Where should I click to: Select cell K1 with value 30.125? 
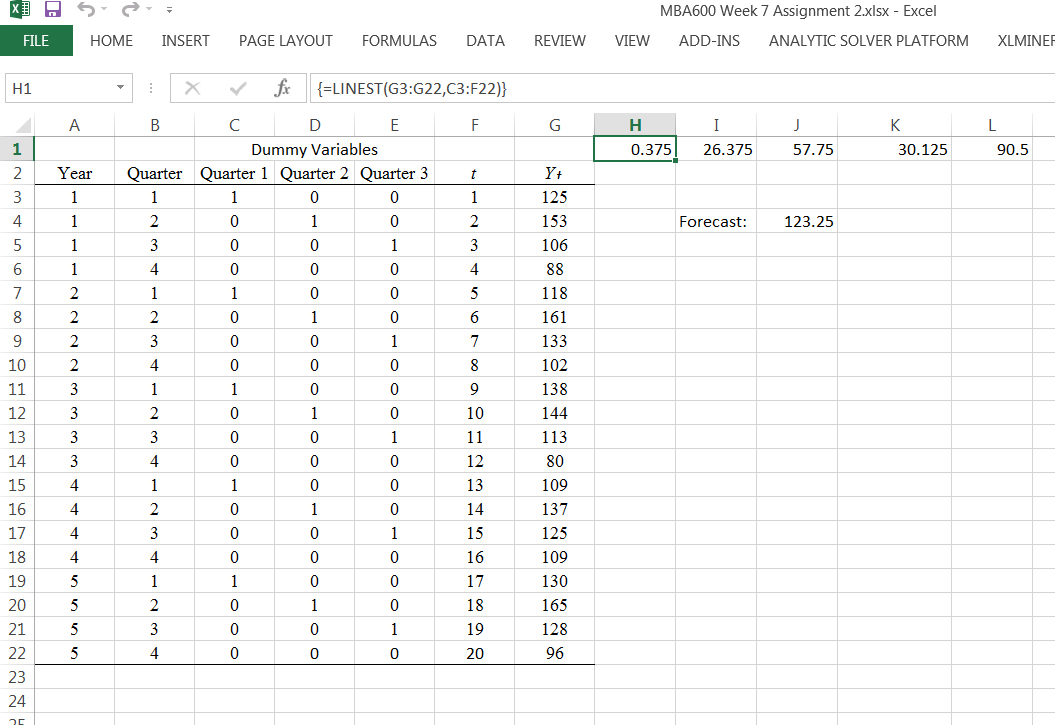point(895,149)
